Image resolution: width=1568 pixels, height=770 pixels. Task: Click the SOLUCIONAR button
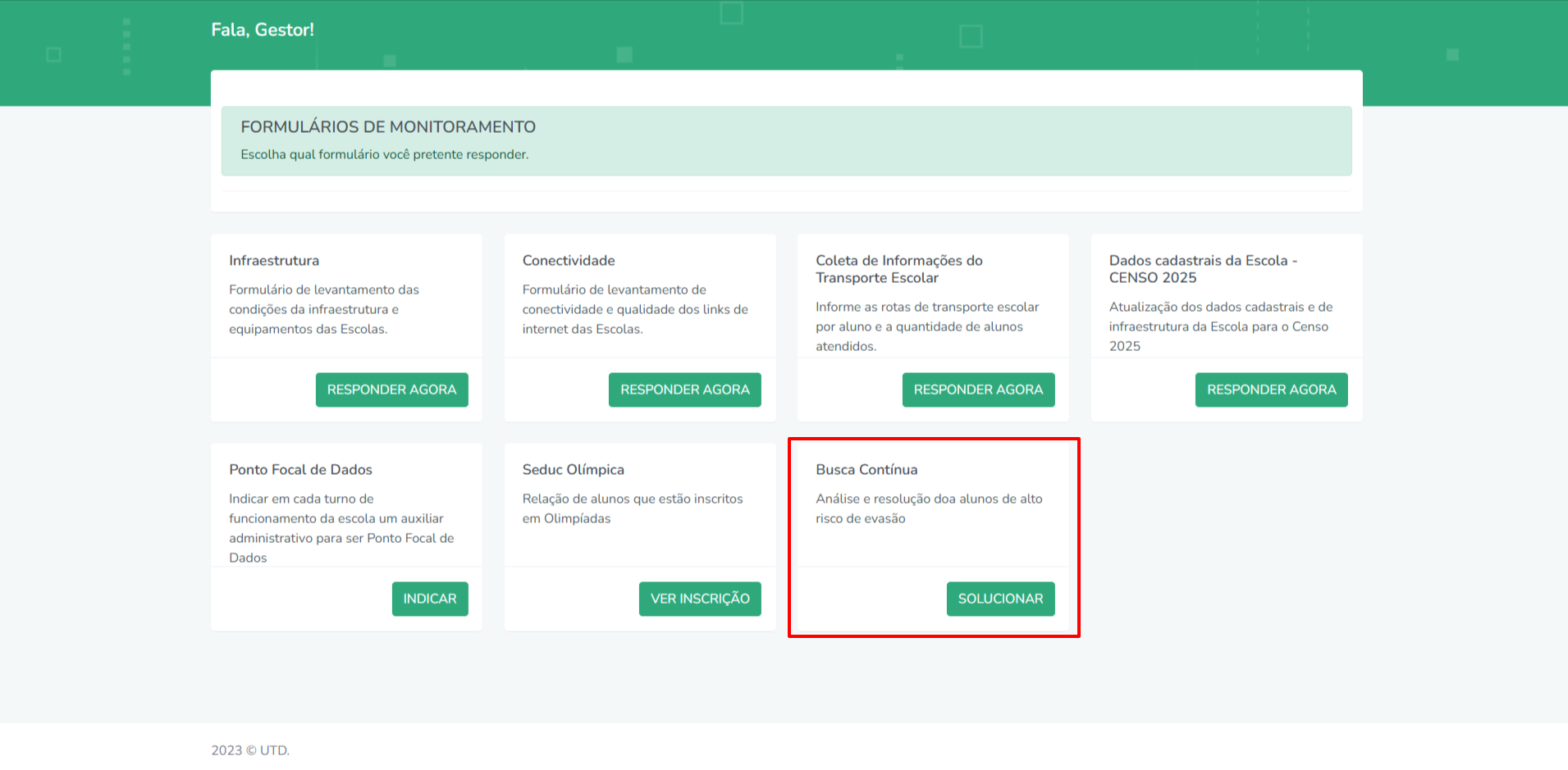[1000, 599]
